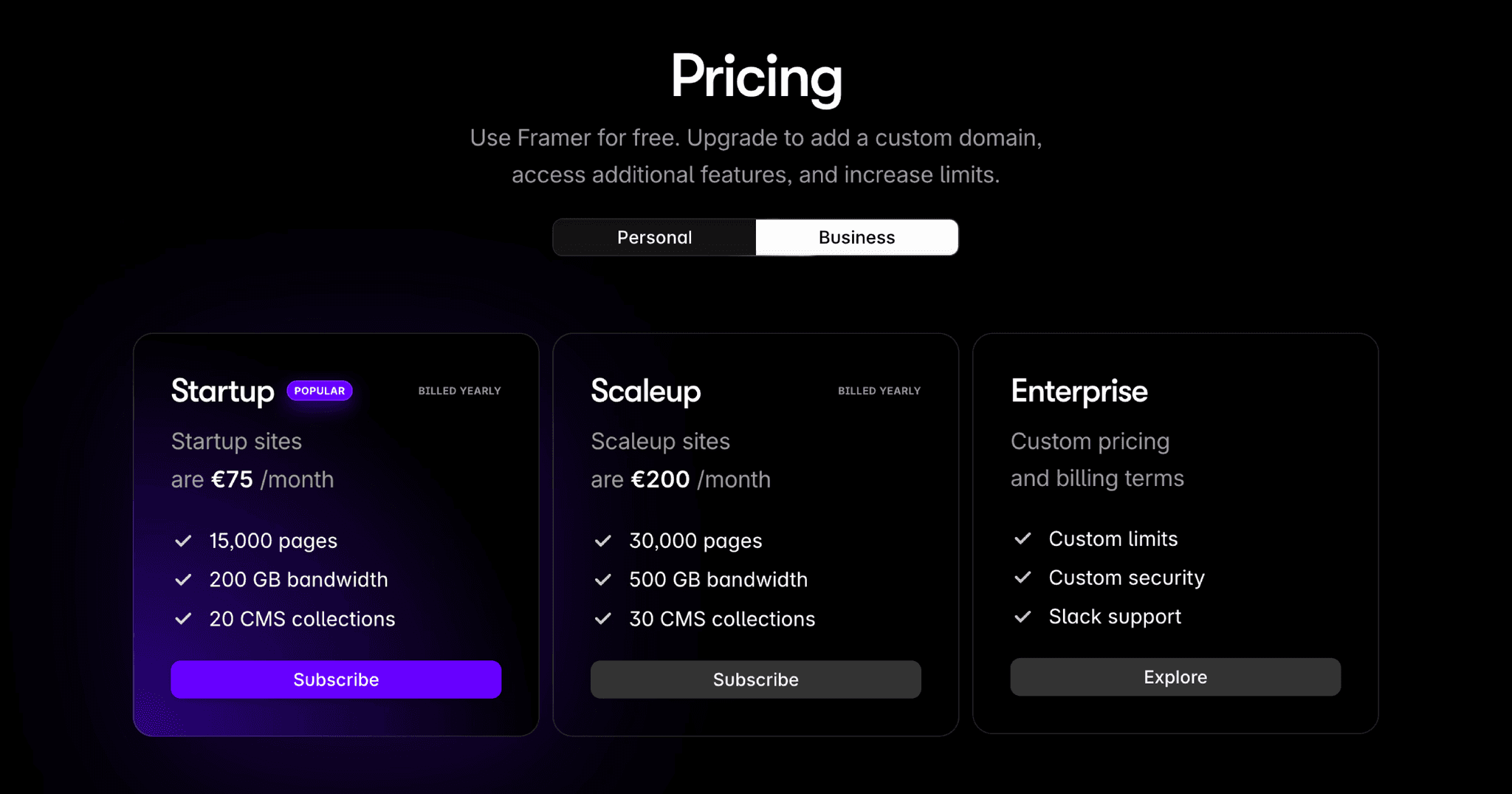Explore Enterprise pricing options

(1175, 677)
